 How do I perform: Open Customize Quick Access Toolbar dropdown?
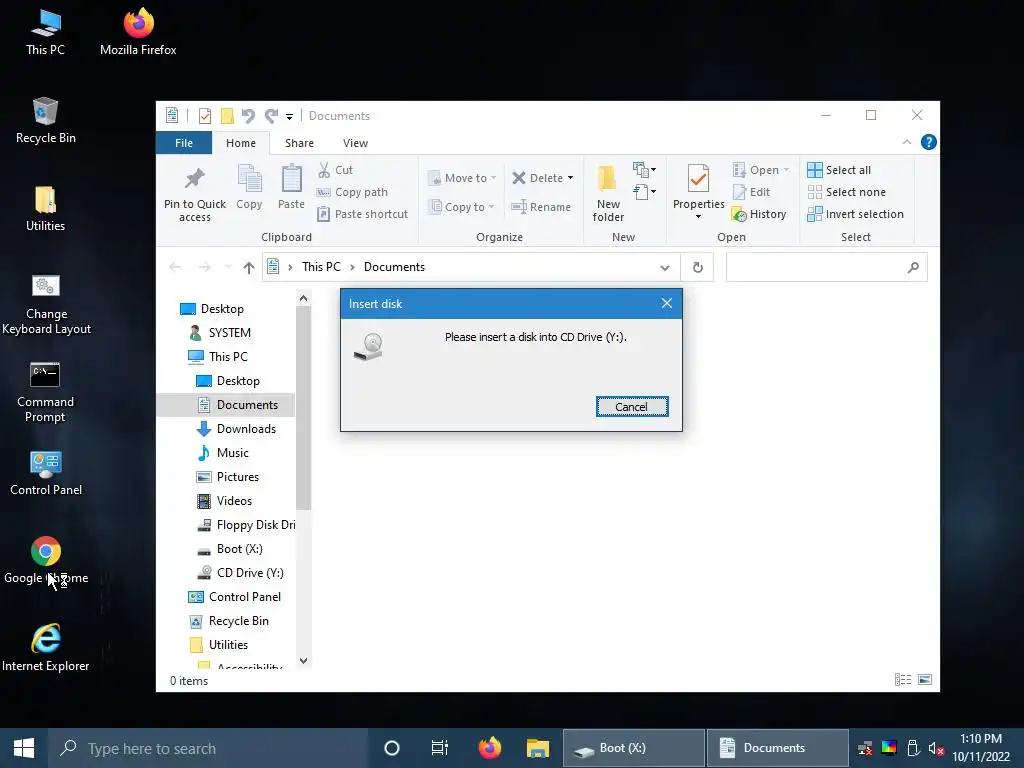tap(289, 117)
